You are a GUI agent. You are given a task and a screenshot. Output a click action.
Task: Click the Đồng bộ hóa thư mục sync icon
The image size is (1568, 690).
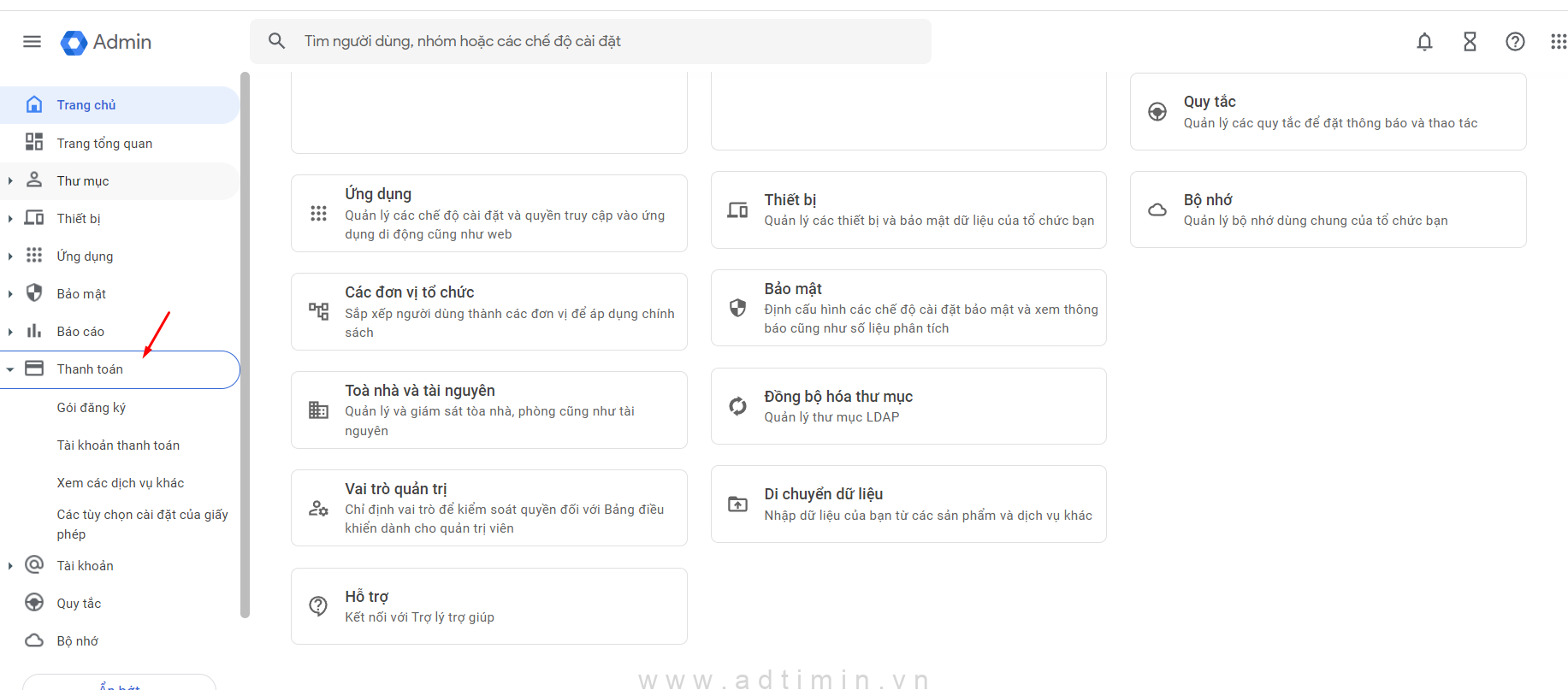tap(737, 406)
